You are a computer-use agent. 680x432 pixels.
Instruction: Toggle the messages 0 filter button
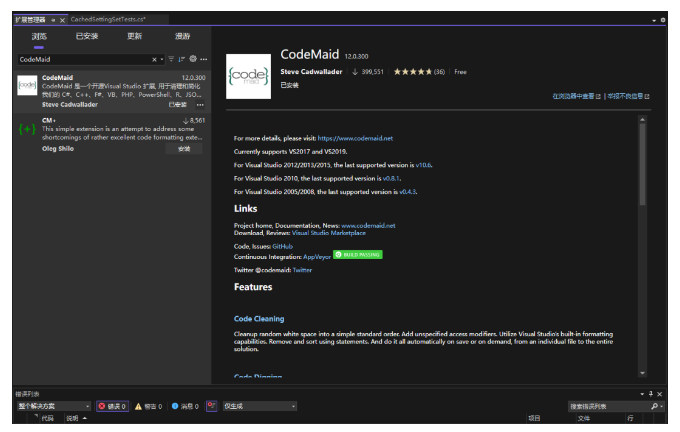185,406
